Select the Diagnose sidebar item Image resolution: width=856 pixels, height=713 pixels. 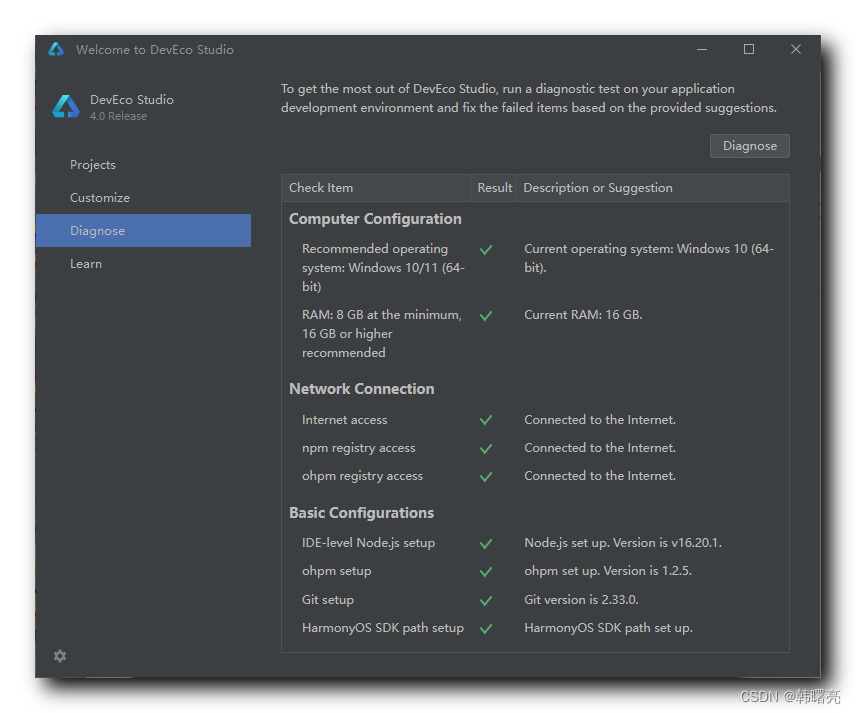pos(98,231)
